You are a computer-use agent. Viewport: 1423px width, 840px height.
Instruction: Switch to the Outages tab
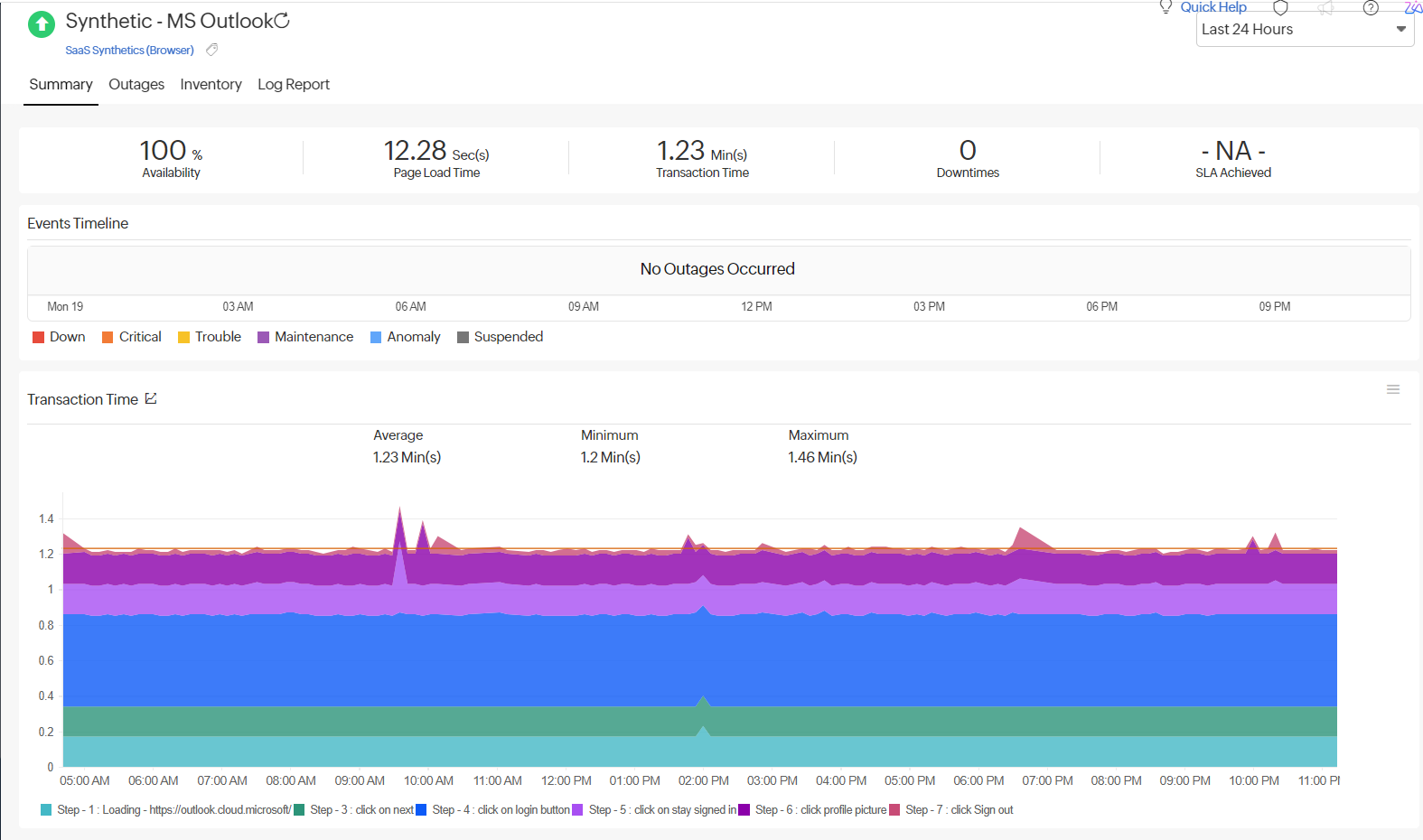[136, 84]
